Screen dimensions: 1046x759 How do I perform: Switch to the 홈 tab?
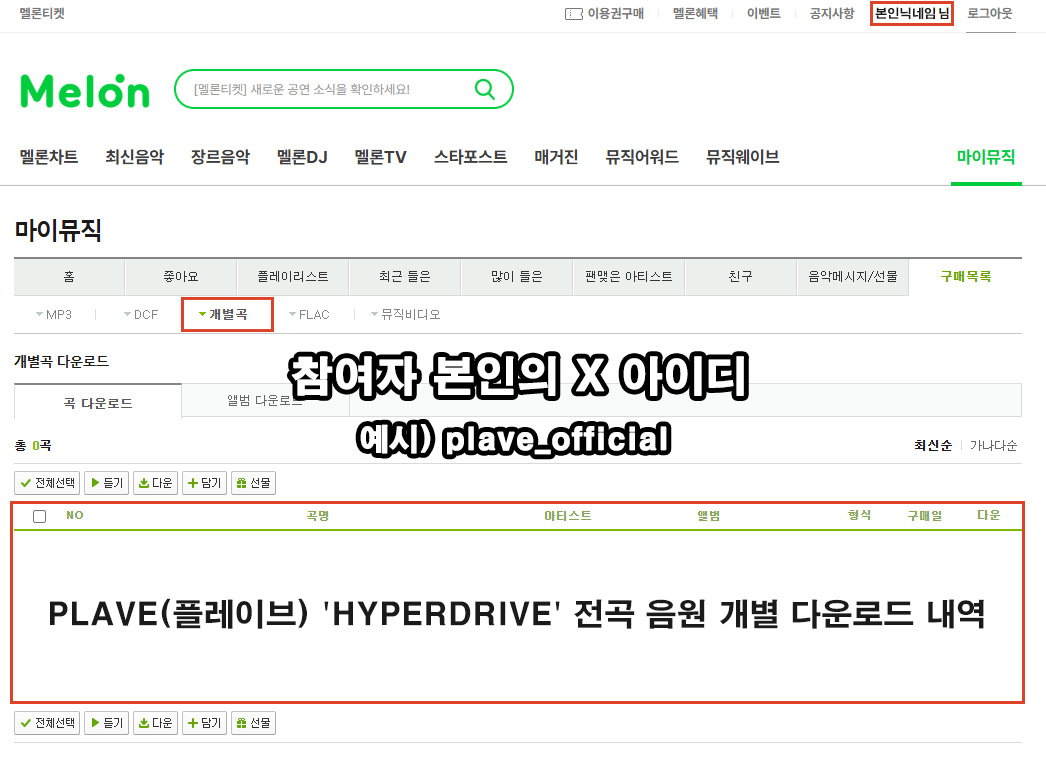click(x=69, y=277)
